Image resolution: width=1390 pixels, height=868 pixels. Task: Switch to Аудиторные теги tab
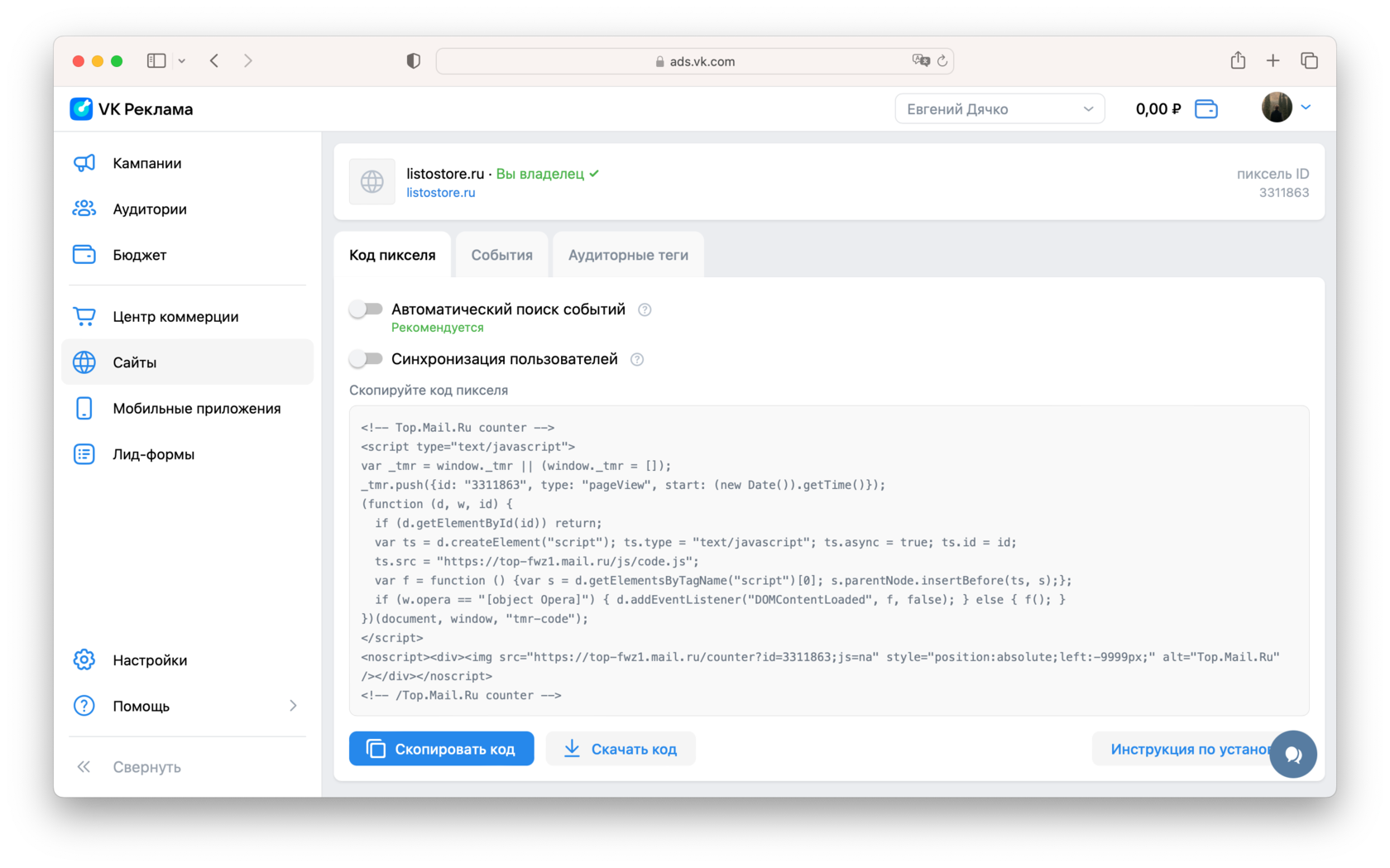point(628,255)
